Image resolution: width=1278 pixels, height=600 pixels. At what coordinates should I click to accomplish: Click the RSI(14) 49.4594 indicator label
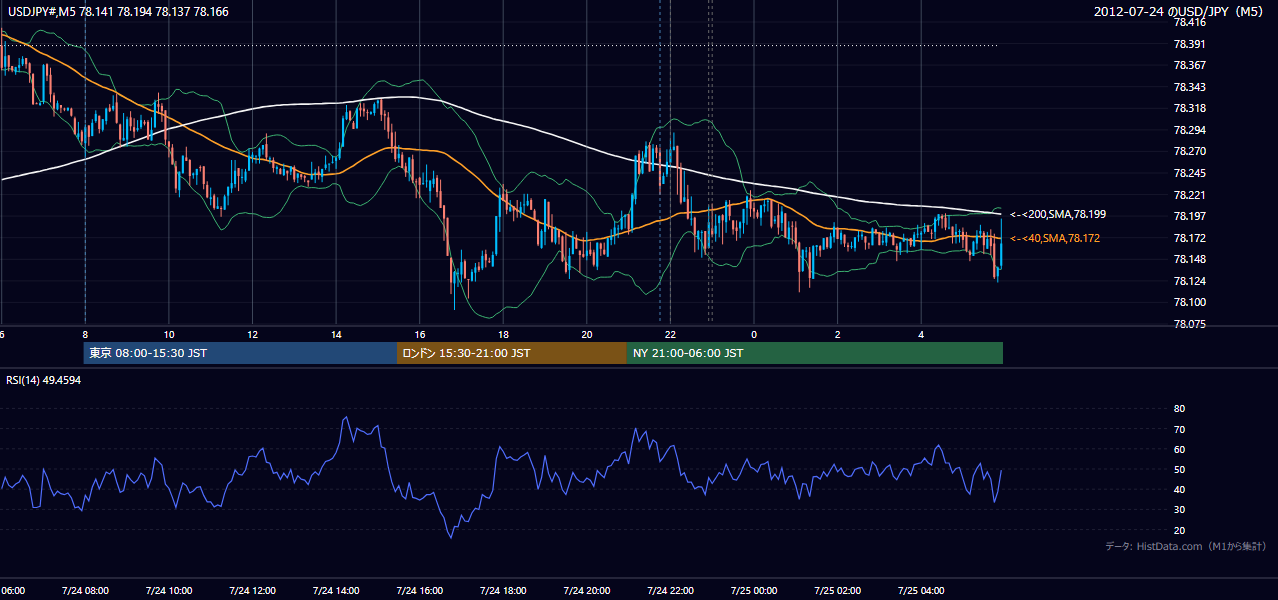[44, 380]
